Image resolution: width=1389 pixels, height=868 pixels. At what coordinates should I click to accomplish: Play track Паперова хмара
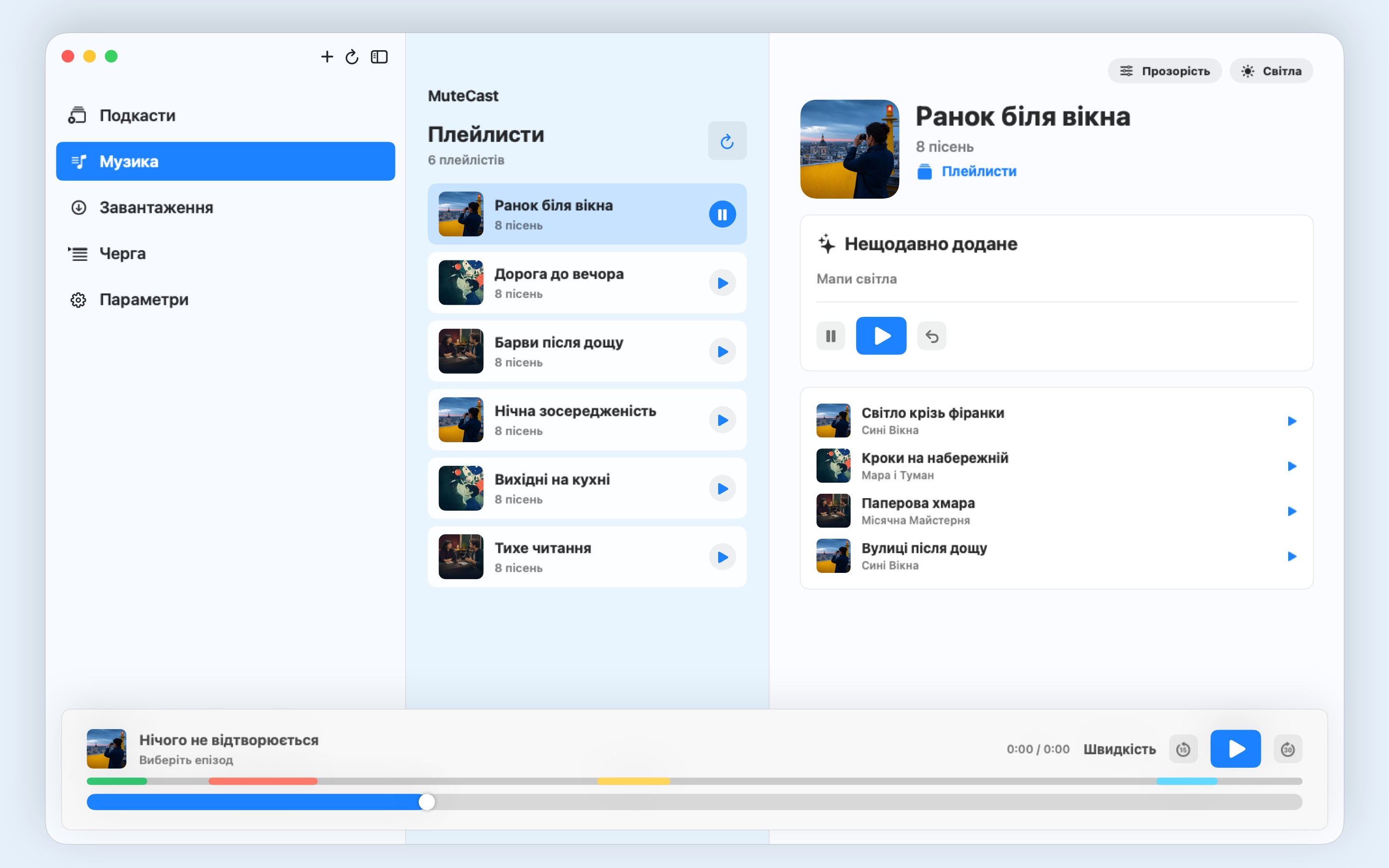pyautogui.click(x=1292, y=511)
